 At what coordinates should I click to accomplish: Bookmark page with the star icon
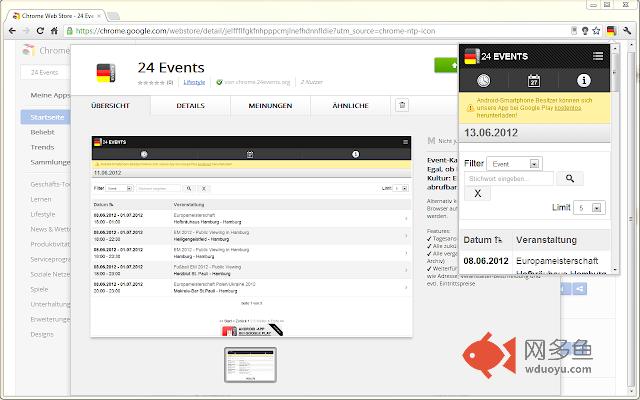(596, 31)
